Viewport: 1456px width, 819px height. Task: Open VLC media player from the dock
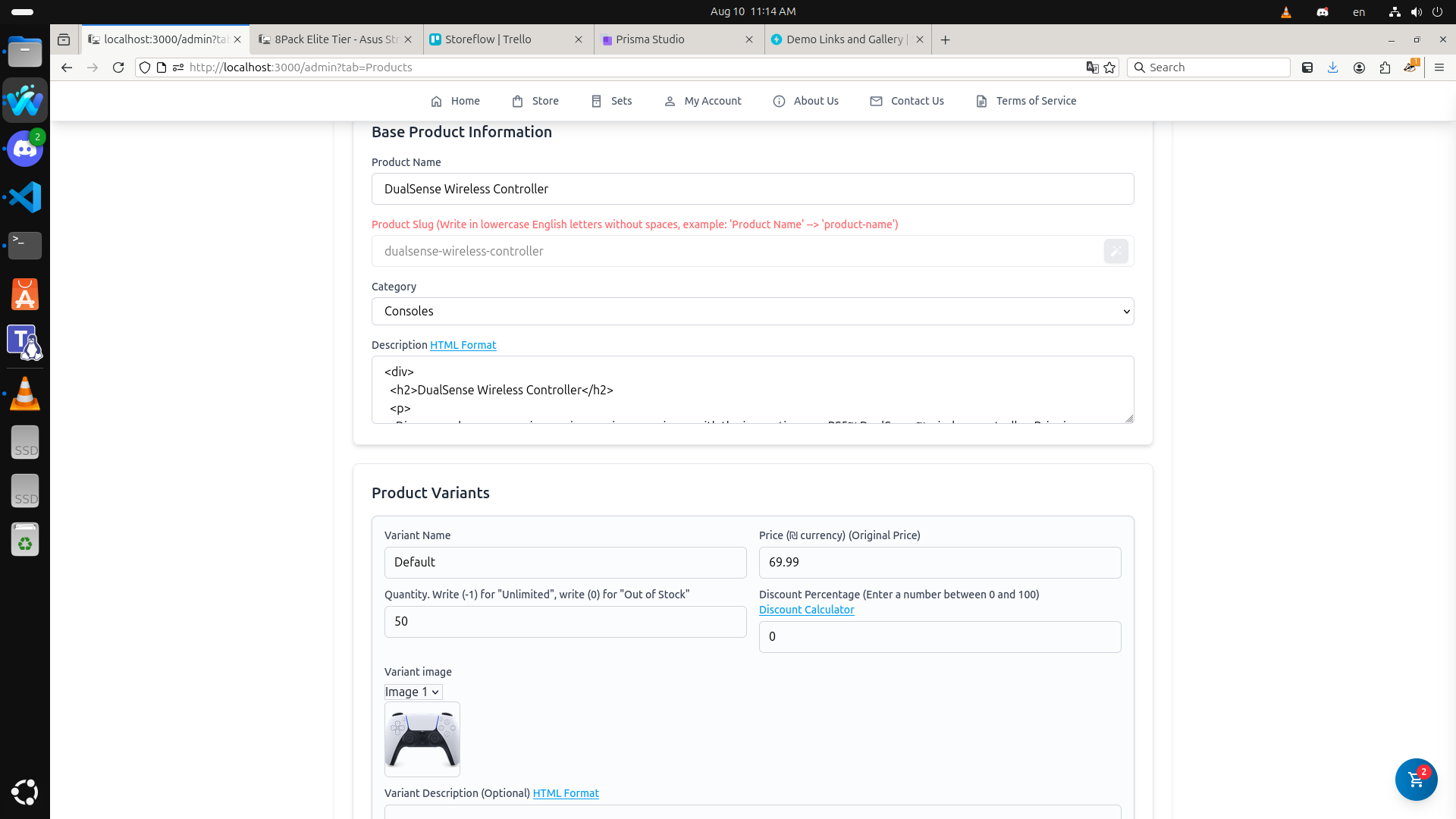point(25,394)
